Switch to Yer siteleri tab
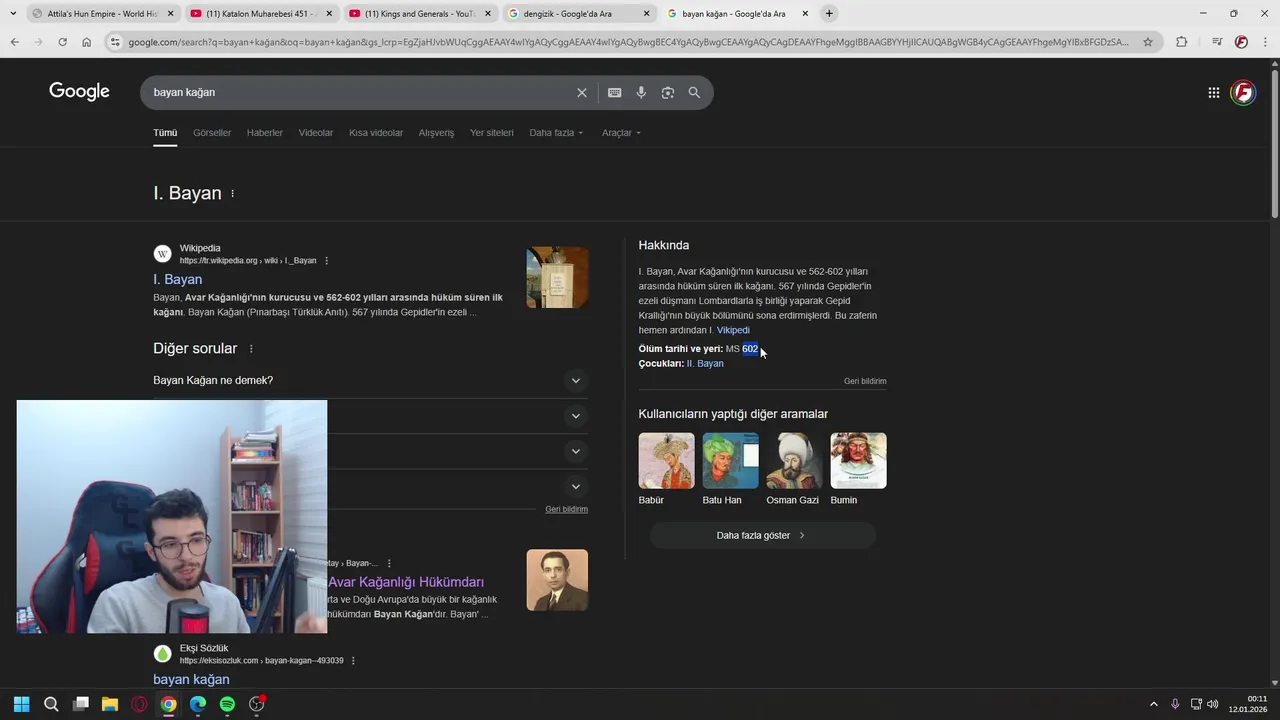The image size is (1280, 720). click(492, 133)
